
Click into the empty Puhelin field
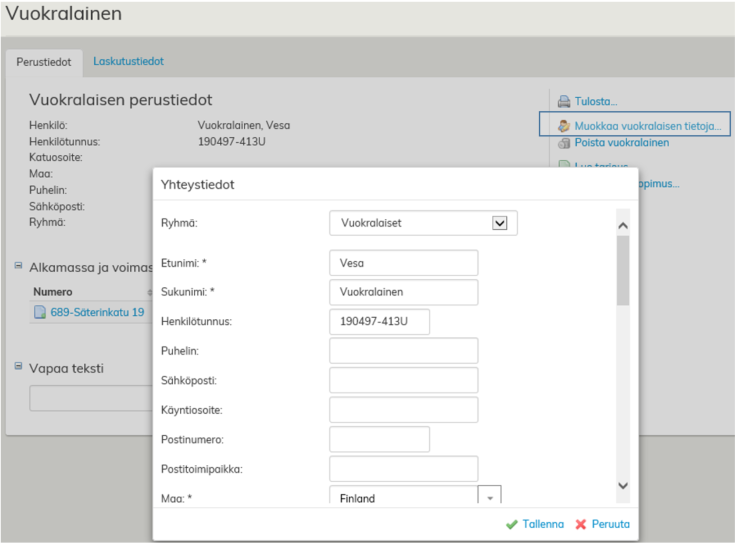(x=403, y=351)
